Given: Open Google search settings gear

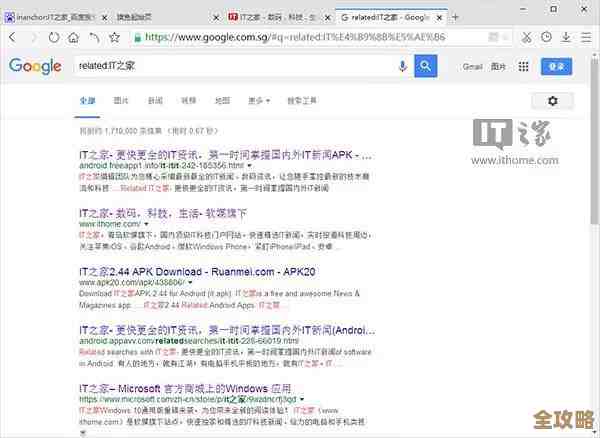Looking at the screenshot, I should [x=553, y=101].
